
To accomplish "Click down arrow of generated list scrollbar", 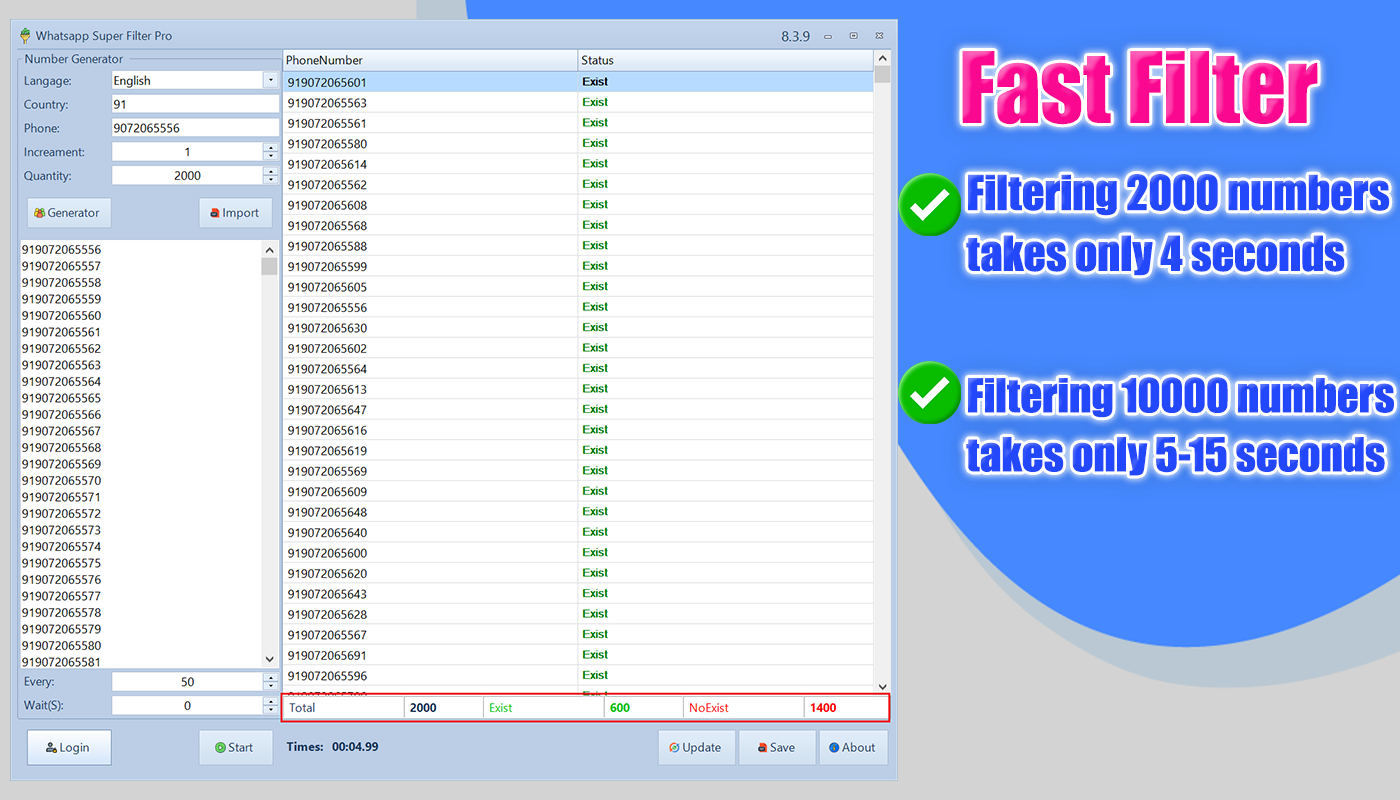I will coord(269,659).
